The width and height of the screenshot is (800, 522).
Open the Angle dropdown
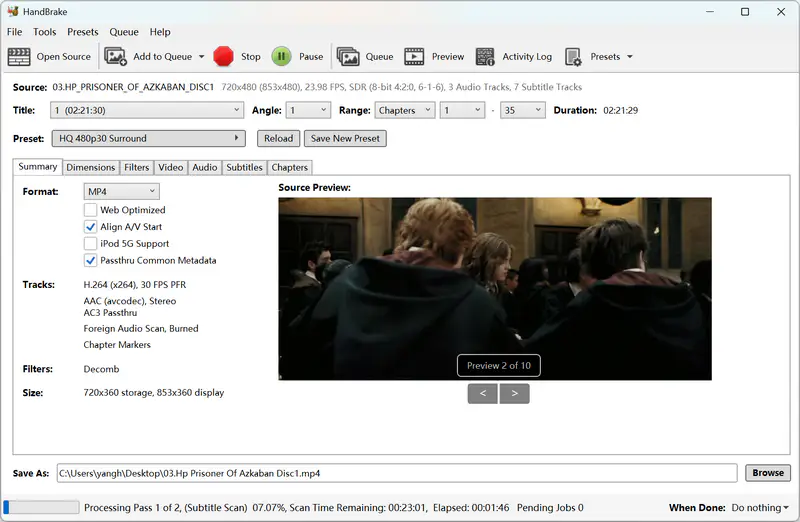pos(308,110)
